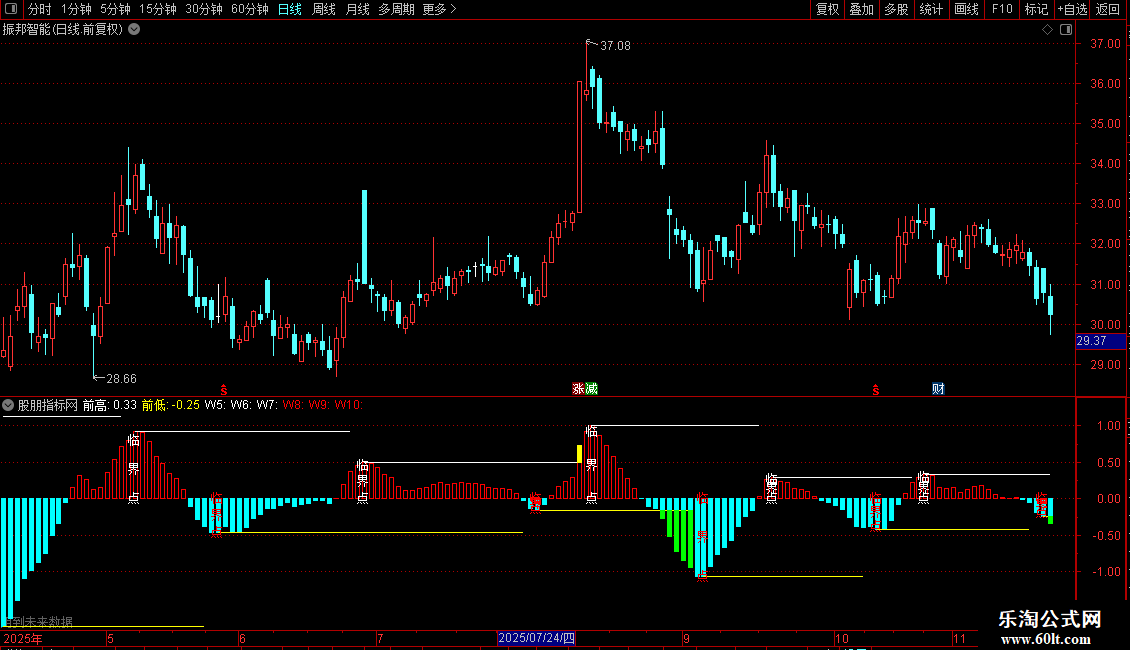Viewport: 1130px width, 650px height.
Task: Click the 28.66 low price label
Action: click(x=121, y=378)
